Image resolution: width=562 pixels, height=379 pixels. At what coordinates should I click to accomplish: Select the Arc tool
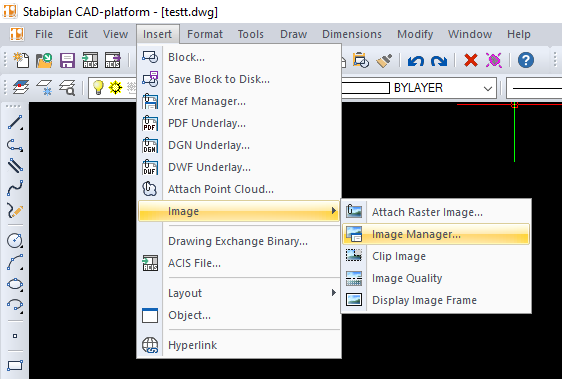(x=15, y=262)
